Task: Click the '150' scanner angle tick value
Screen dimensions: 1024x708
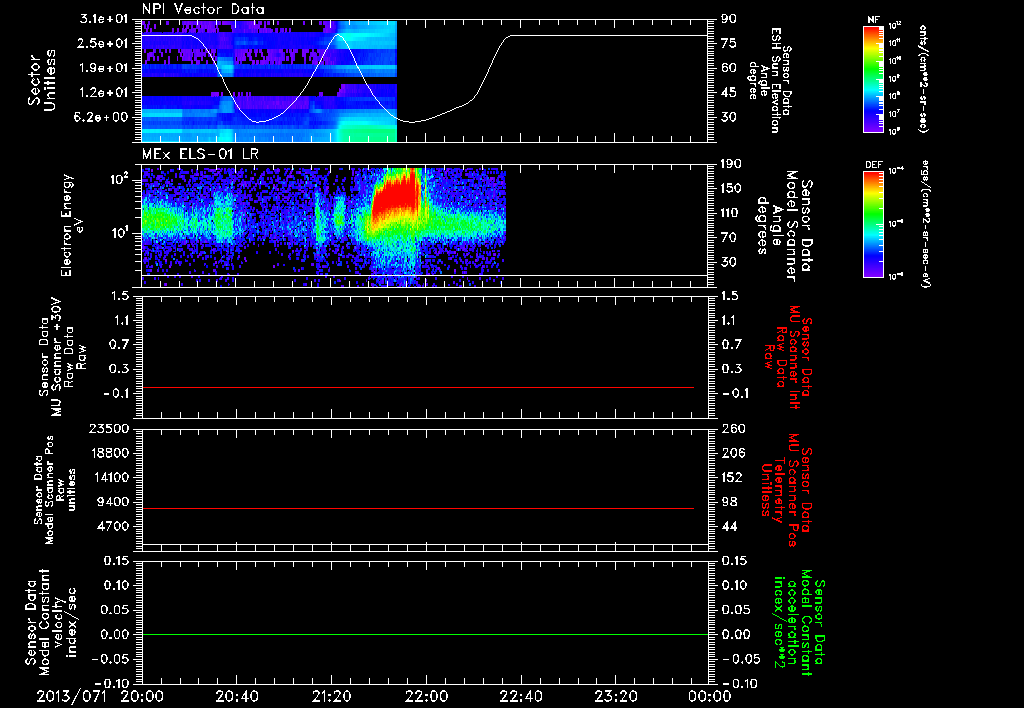Action: click(731, 189)
